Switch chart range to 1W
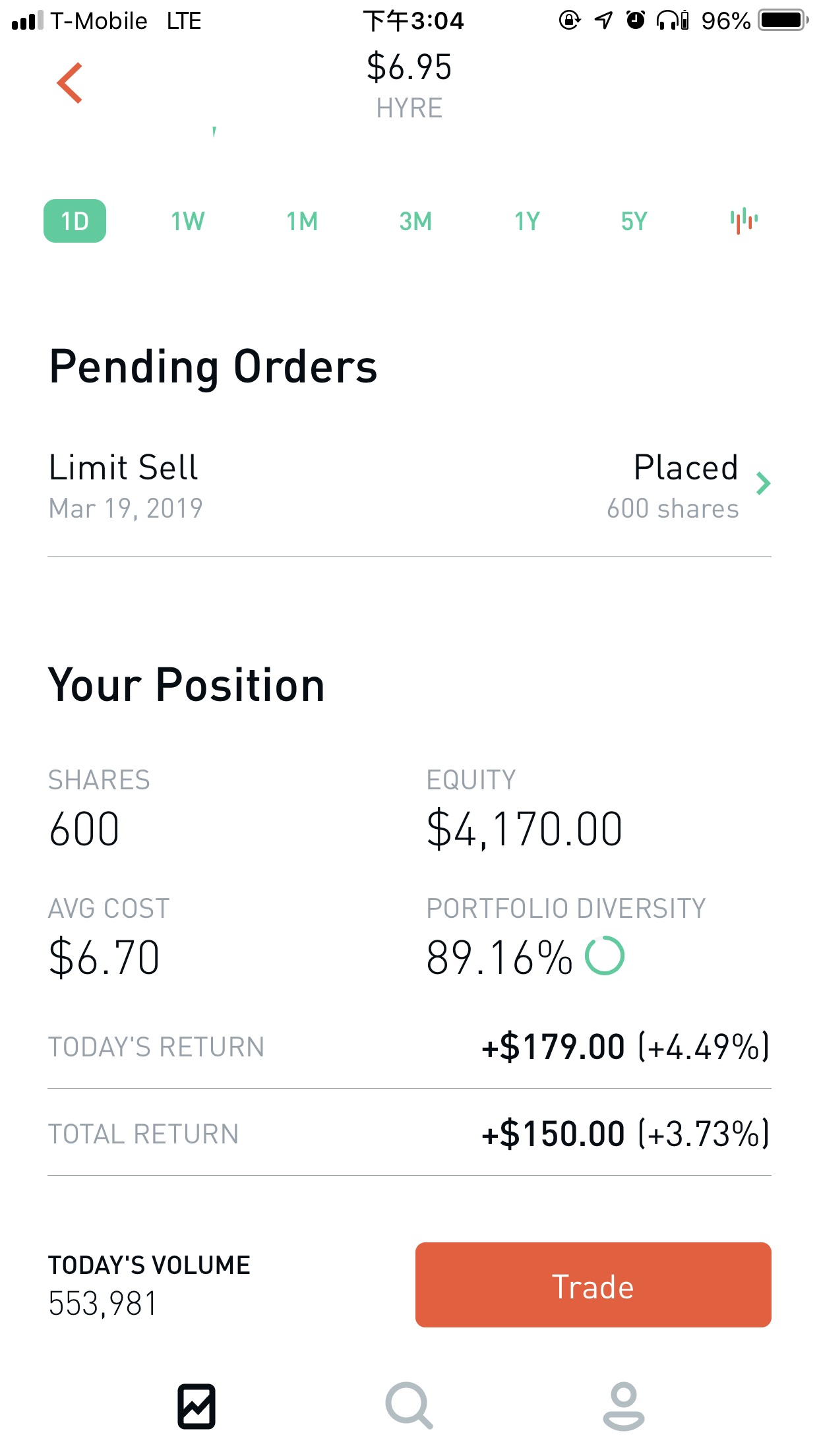The image size is (819, 1456). coord(187,221)
